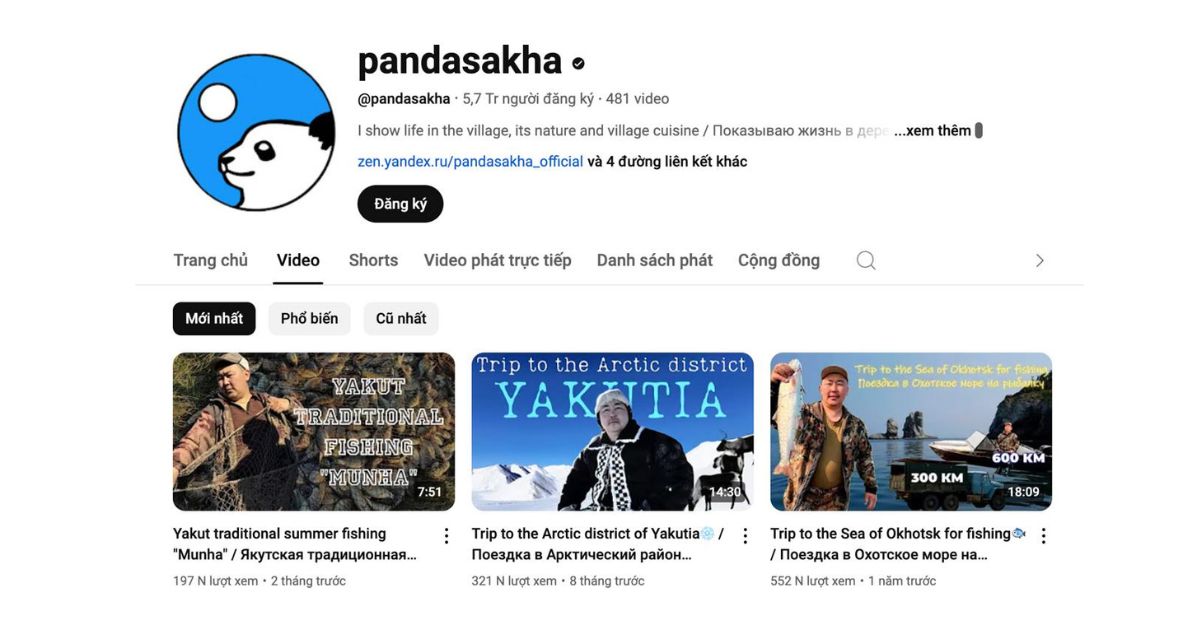Select the 'Phổ biến' sort chip
The image size is (1200, 628).
click(x=309, y=318)
